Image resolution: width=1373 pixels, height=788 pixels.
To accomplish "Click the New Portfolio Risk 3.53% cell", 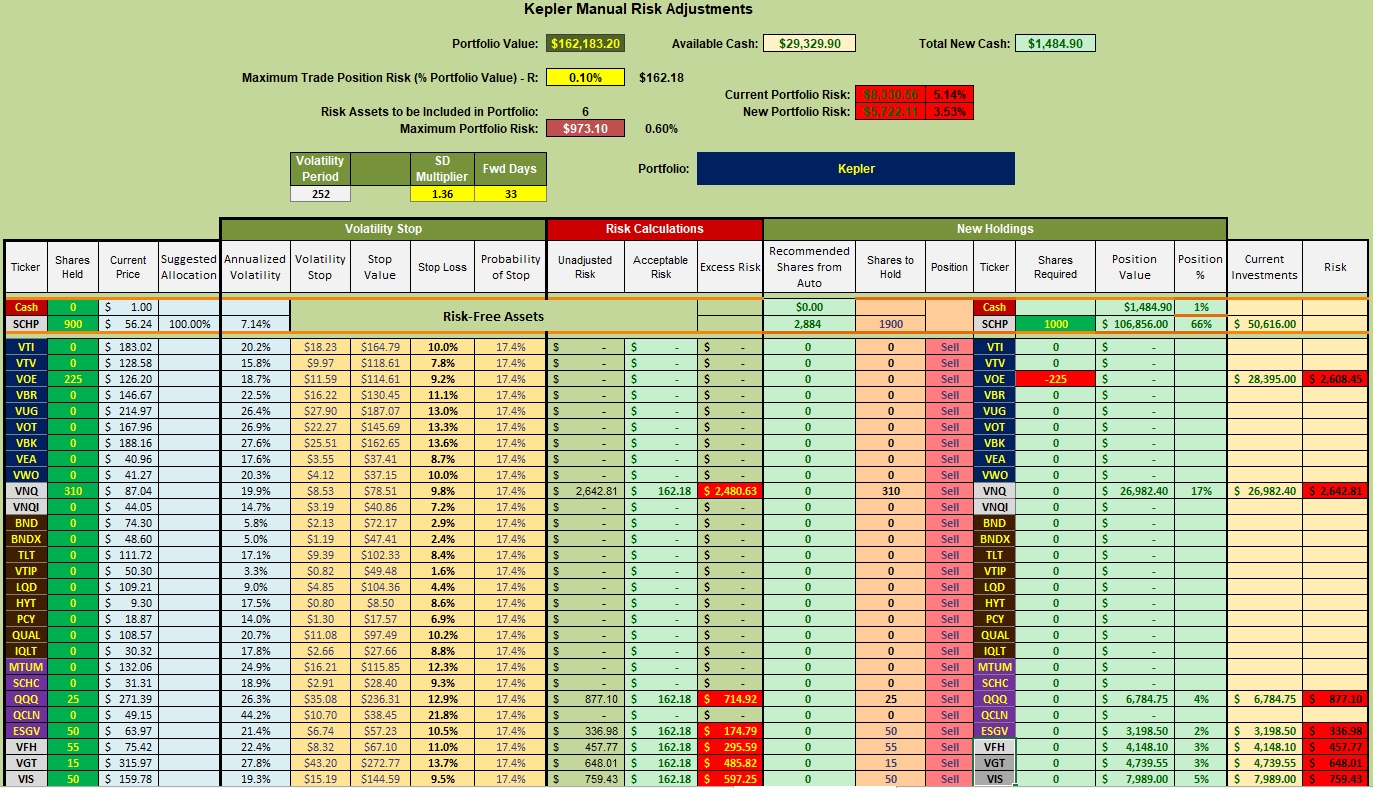I will [948, 111].
